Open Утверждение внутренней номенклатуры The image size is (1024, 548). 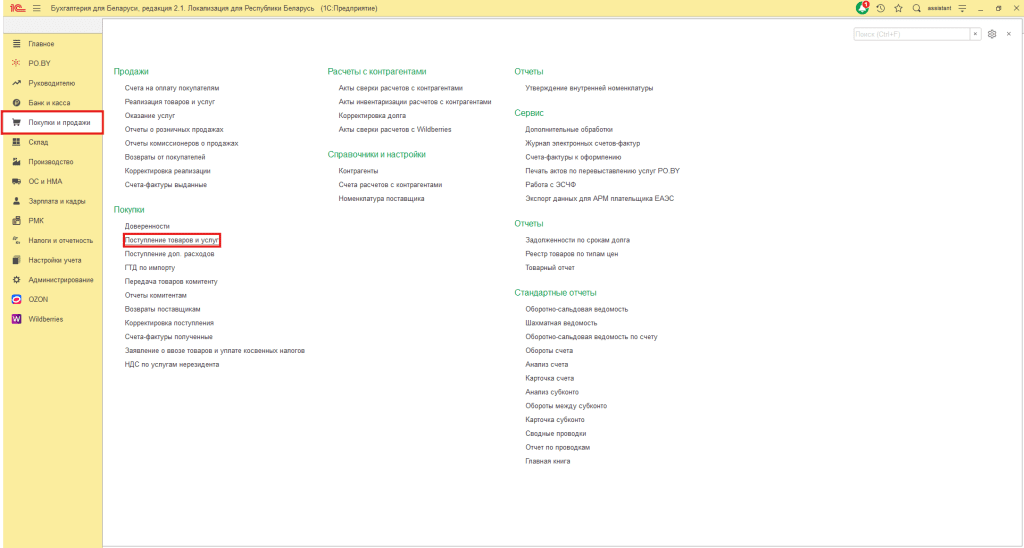tap(589, 88)
